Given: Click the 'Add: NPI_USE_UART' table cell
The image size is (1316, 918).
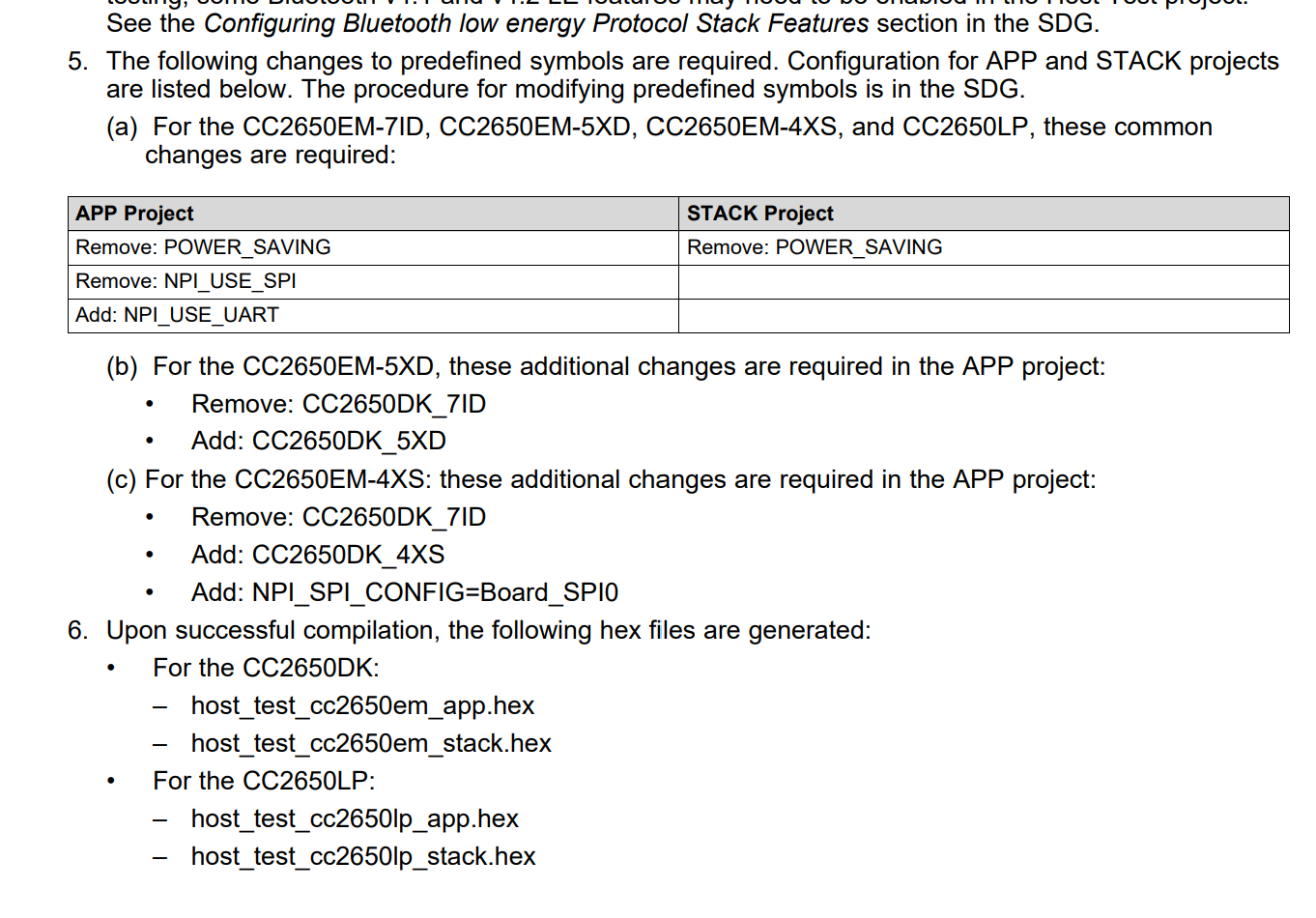Looking at the screenshot, I should click(x=177, y=315).
